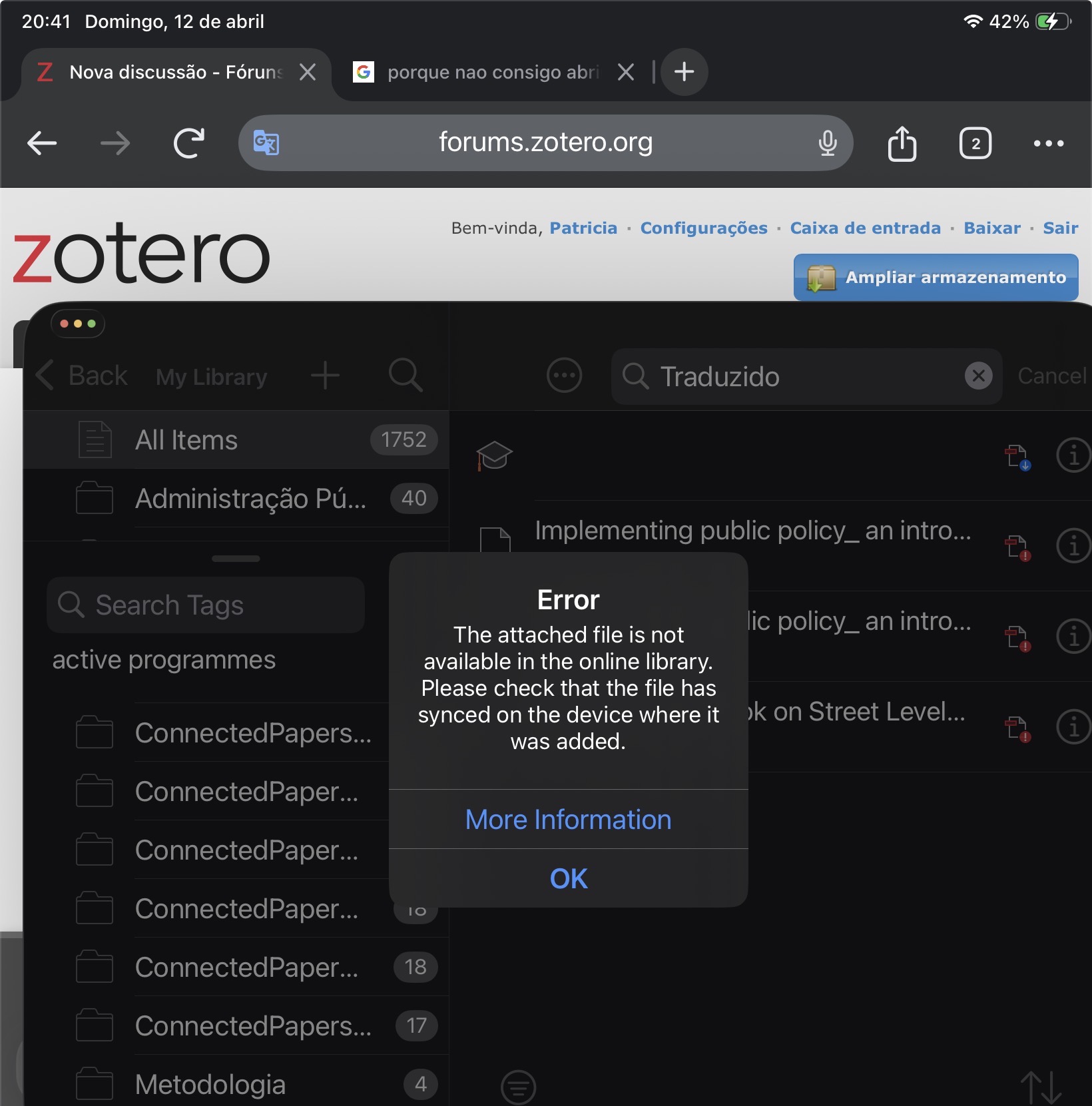Click the Traduzido search field

(x=806, y=376)
